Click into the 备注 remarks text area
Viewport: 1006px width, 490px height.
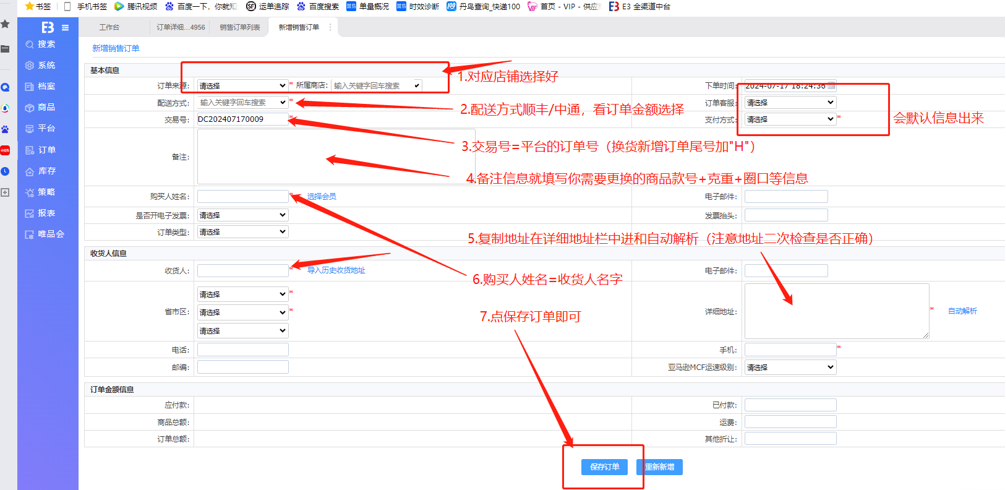(336, 156)
